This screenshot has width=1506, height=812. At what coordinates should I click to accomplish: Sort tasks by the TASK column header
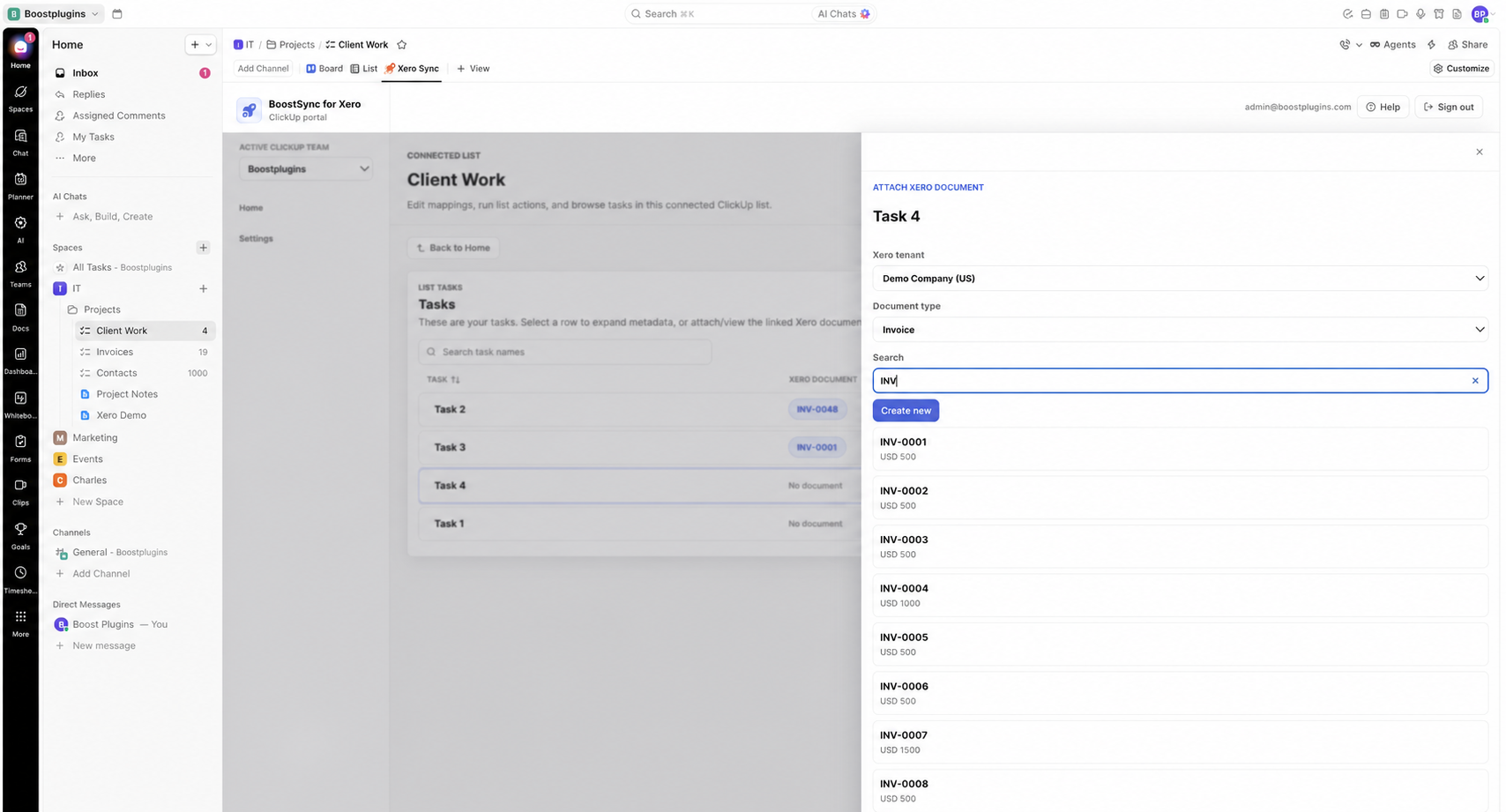click(x=444, y=380)
